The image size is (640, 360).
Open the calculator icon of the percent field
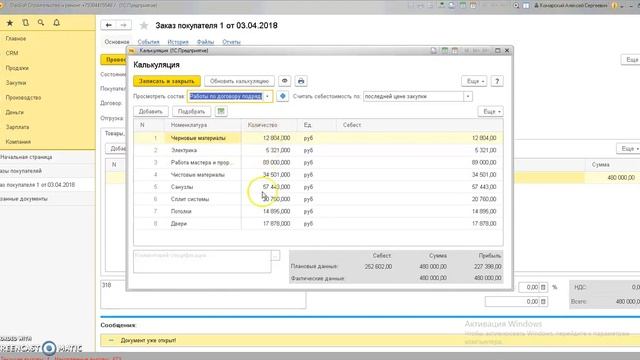click(543, 287)
